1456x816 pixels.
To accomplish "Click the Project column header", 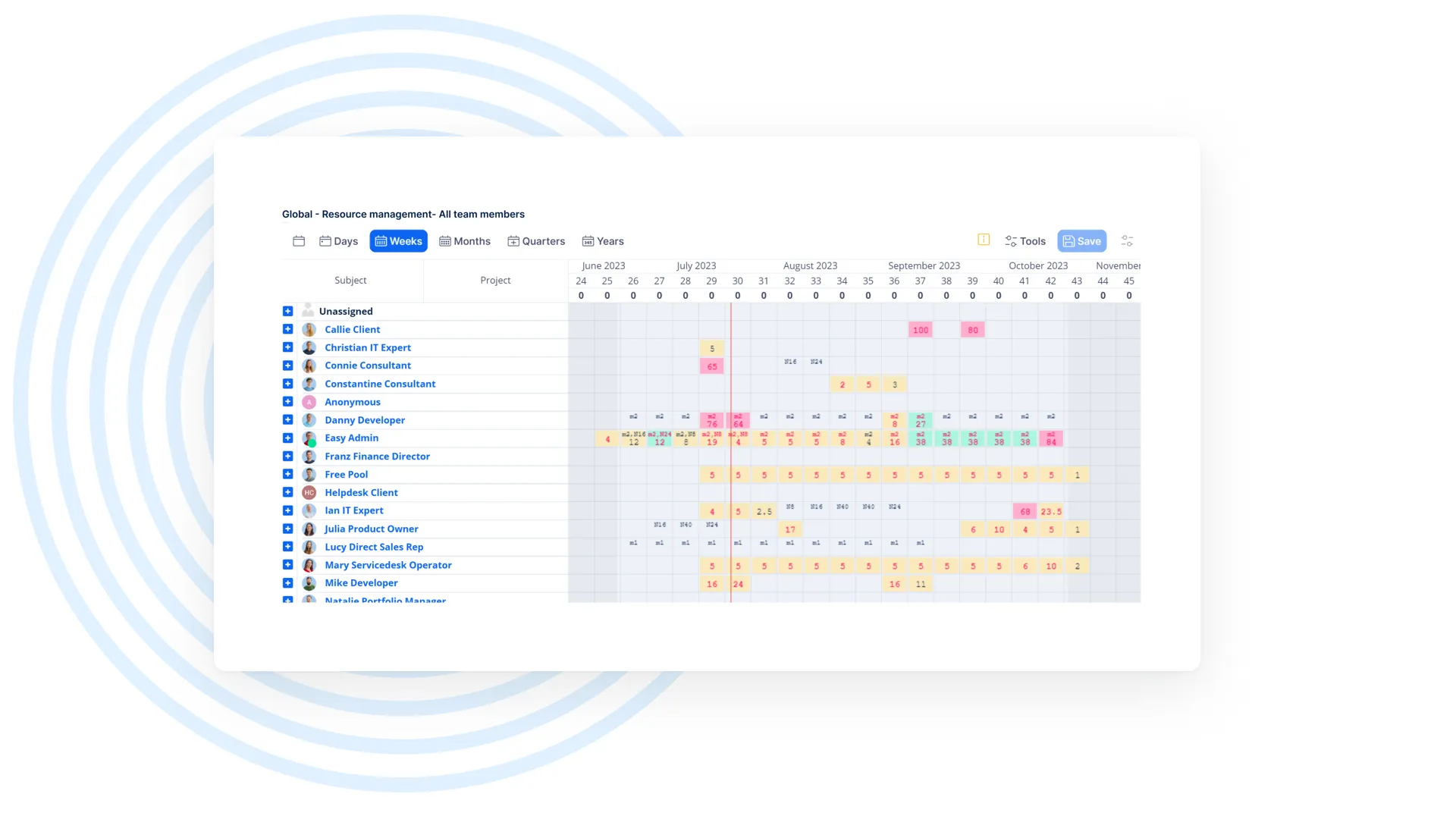I will (x=495, y=281).
